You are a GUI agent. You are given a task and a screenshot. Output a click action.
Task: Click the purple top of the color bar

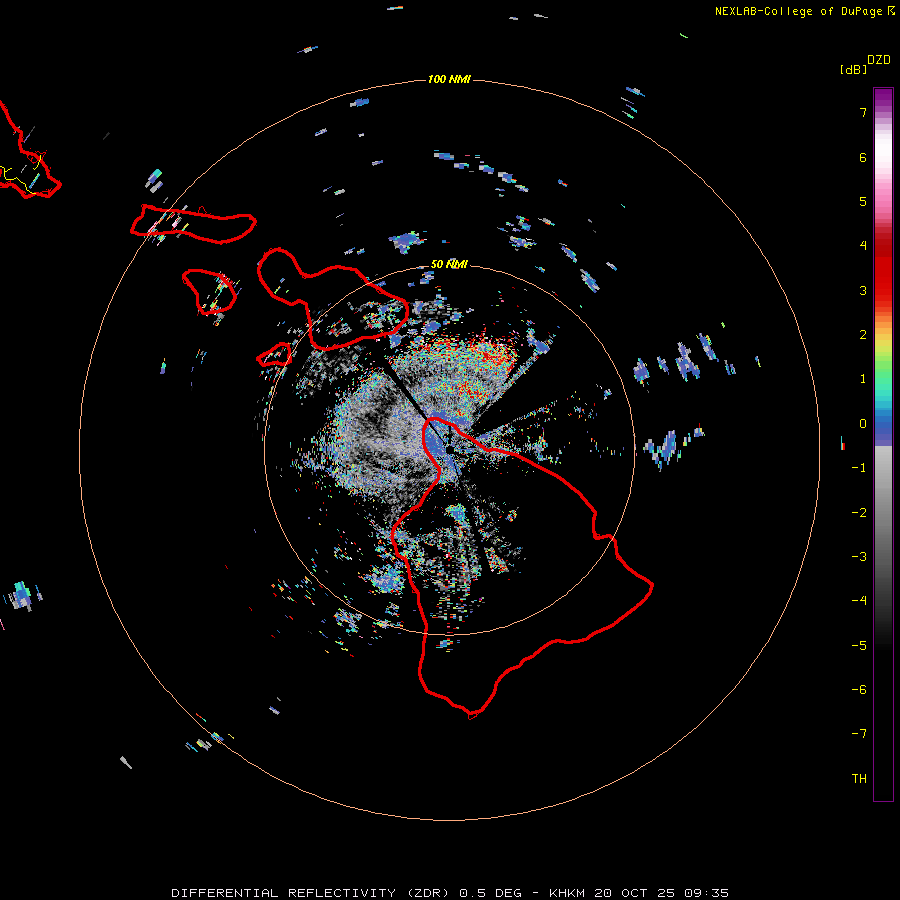pyautogui.click(x=883, y=98)
